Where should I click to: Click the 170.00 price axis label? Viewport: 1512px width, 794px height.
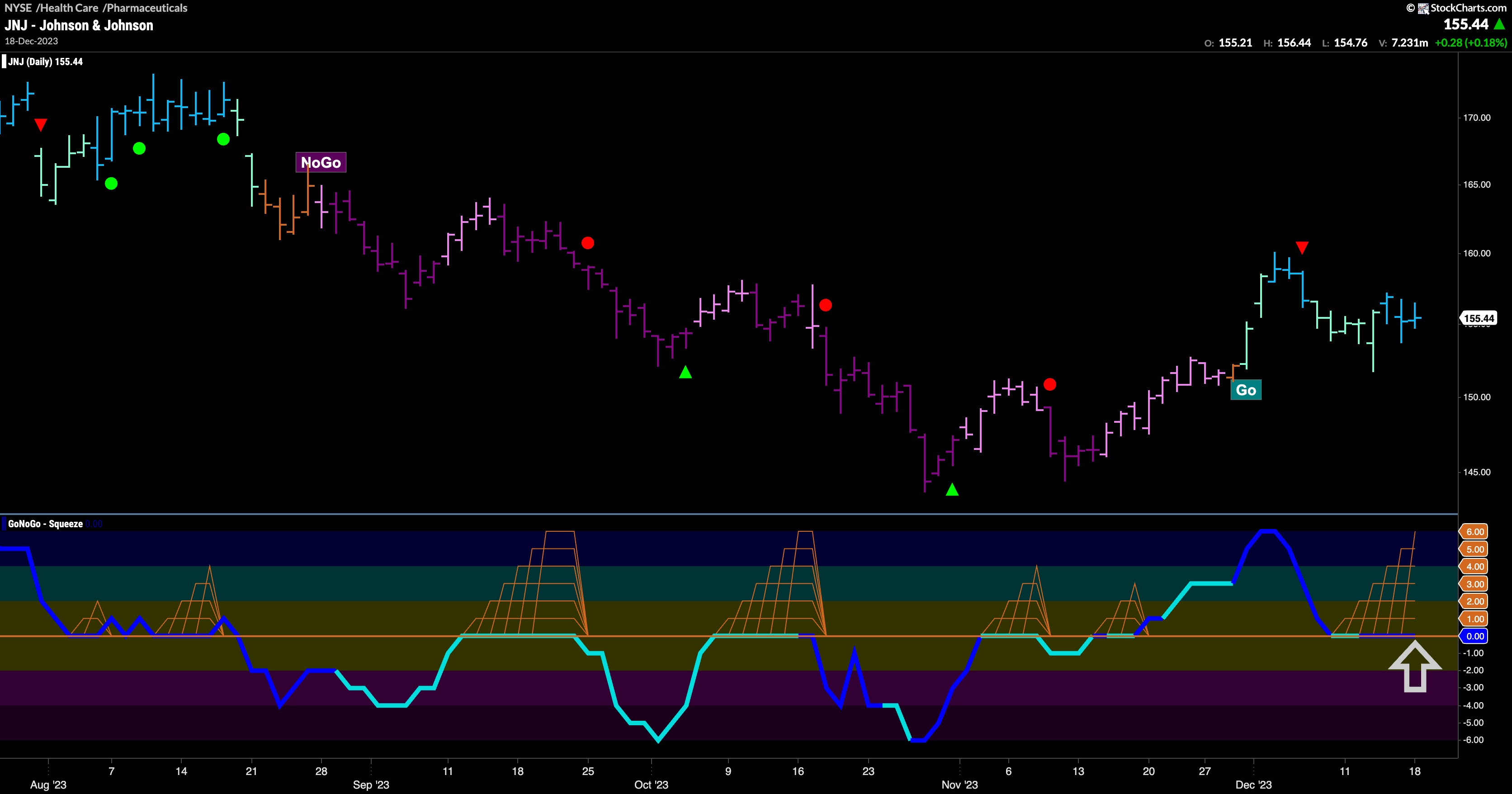1476,118
